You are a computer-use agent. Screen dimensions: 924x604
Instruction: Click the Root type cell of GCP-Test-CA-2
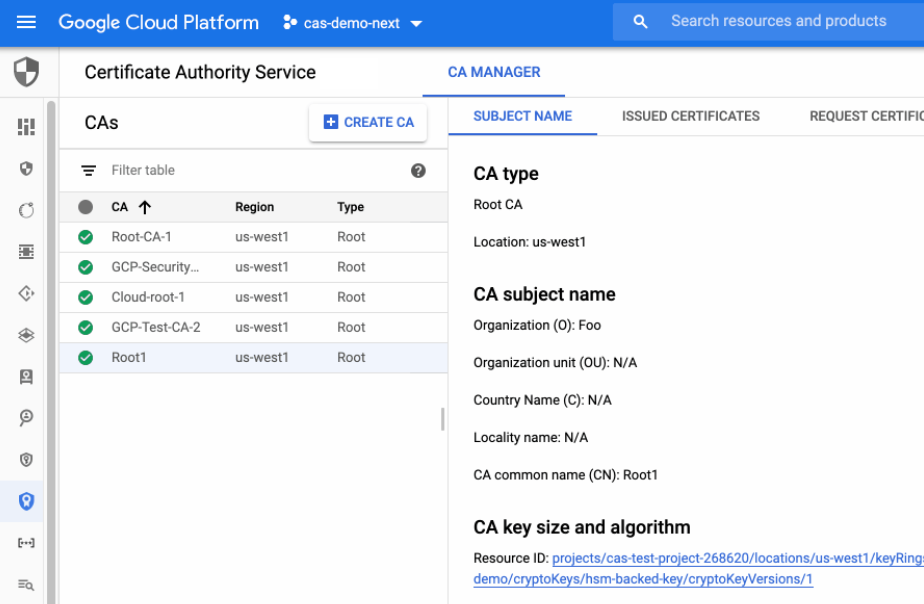[x=351, y=327]
